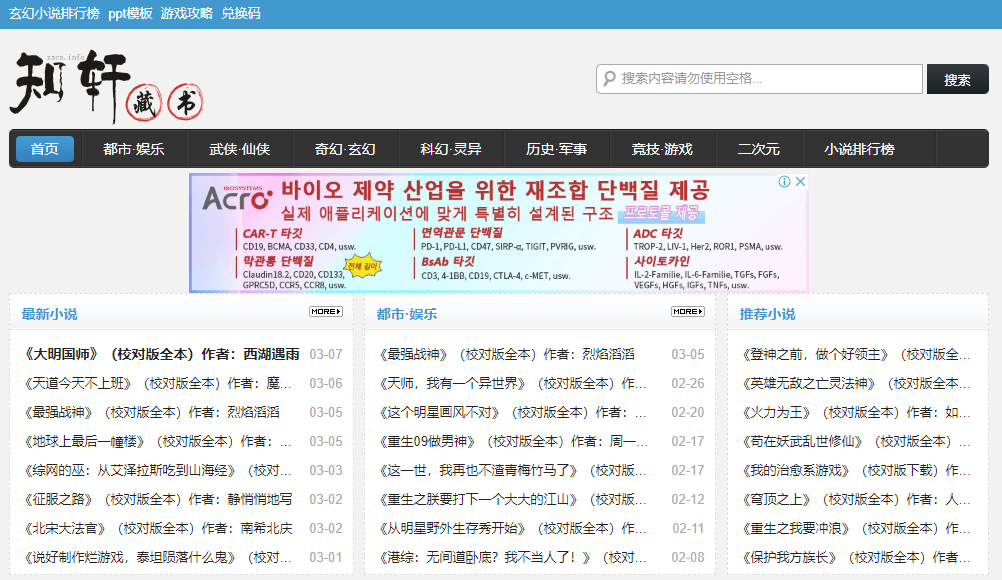
Task: Open 小说排行榜 in the navigation bar
Action: click(859, 149)
